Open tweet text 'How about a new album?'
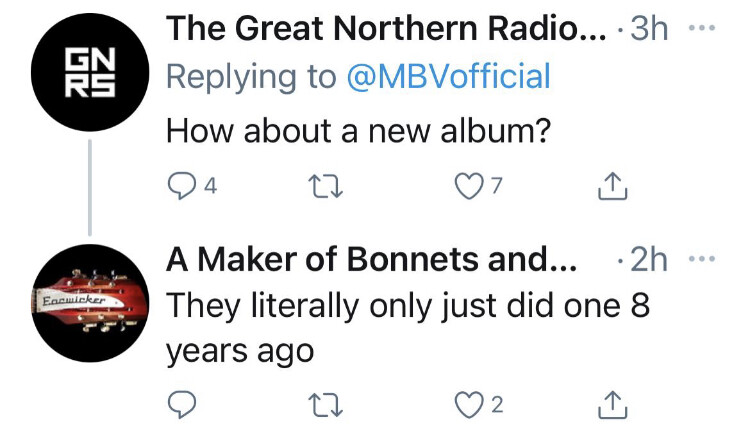 point(358,131)
